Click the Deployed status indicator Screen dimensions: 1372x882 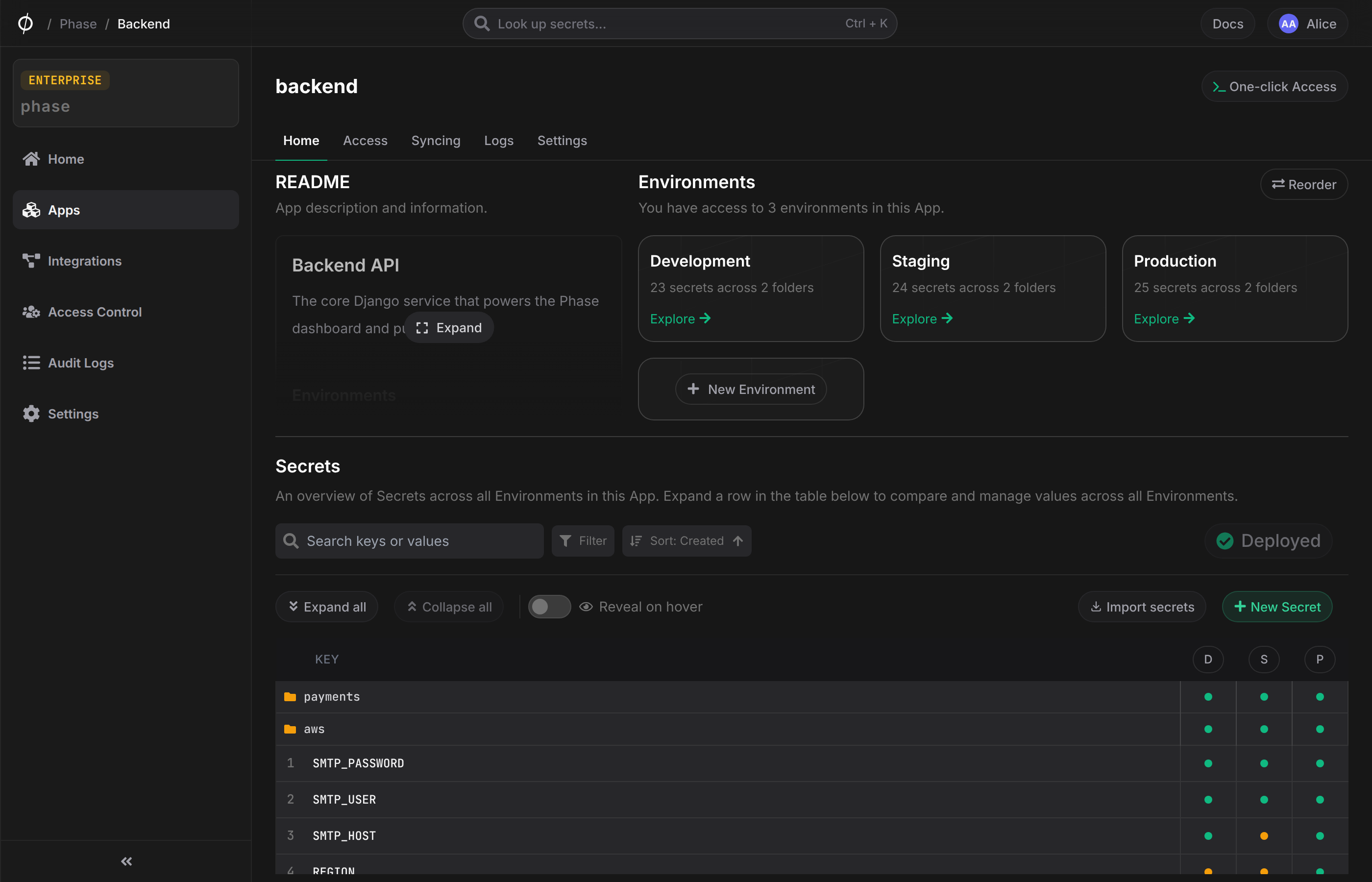click(x=1268, y=540)
